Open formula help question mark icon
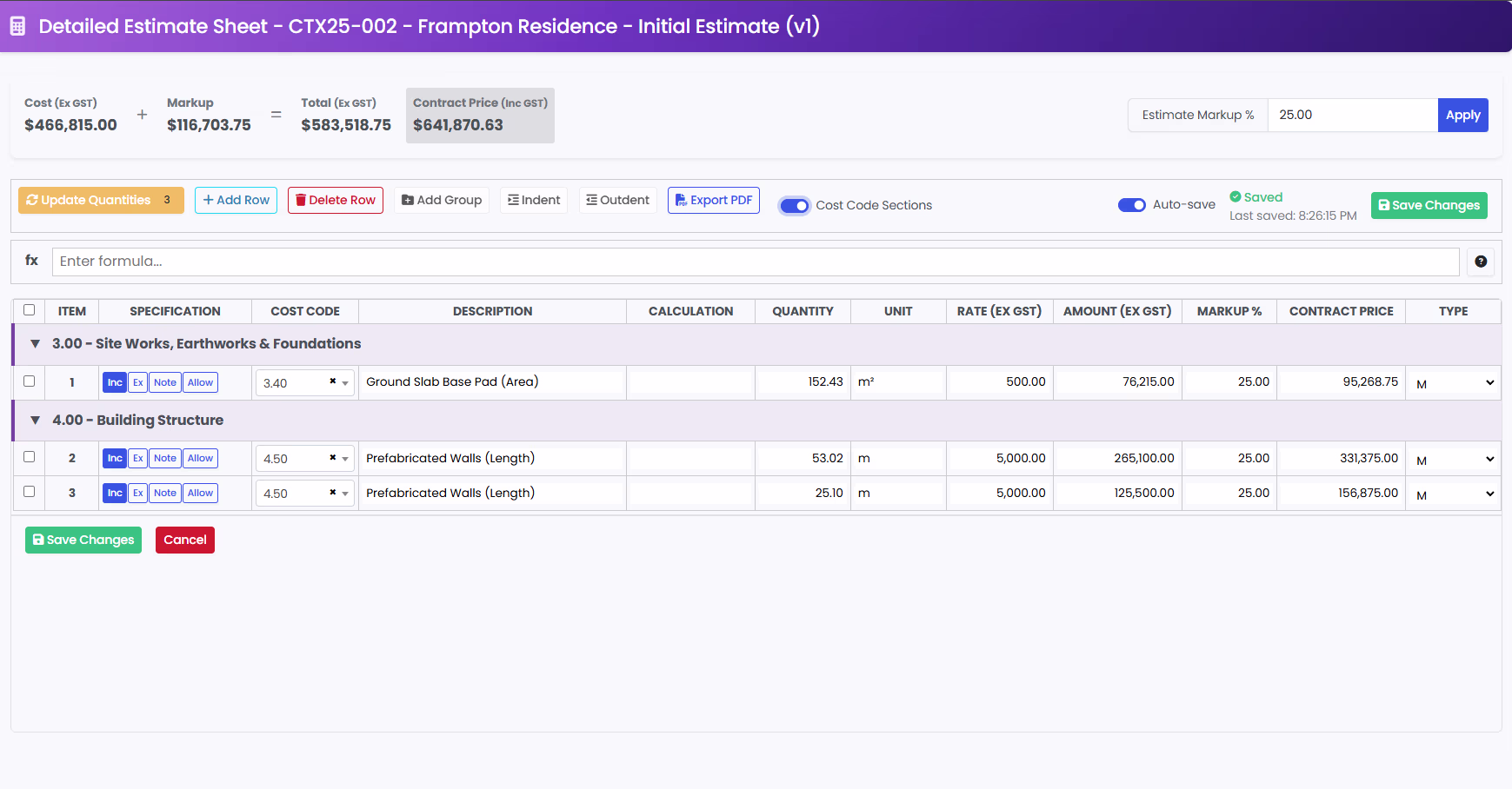Viewport: 1512px width, 789px height. click(x=1481, y=262)
